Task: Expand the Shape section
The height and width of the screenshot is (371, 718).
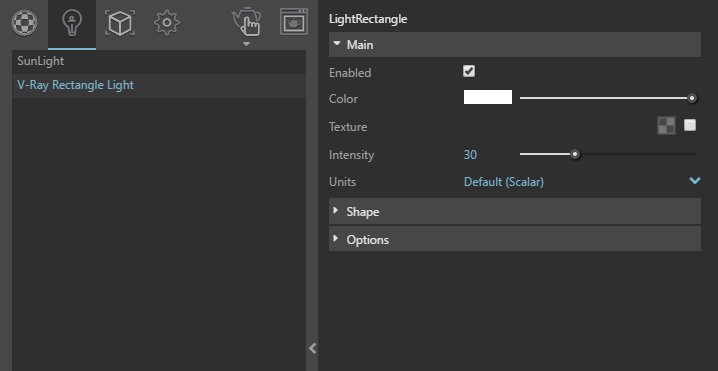Action: click(x=515, y=211)
